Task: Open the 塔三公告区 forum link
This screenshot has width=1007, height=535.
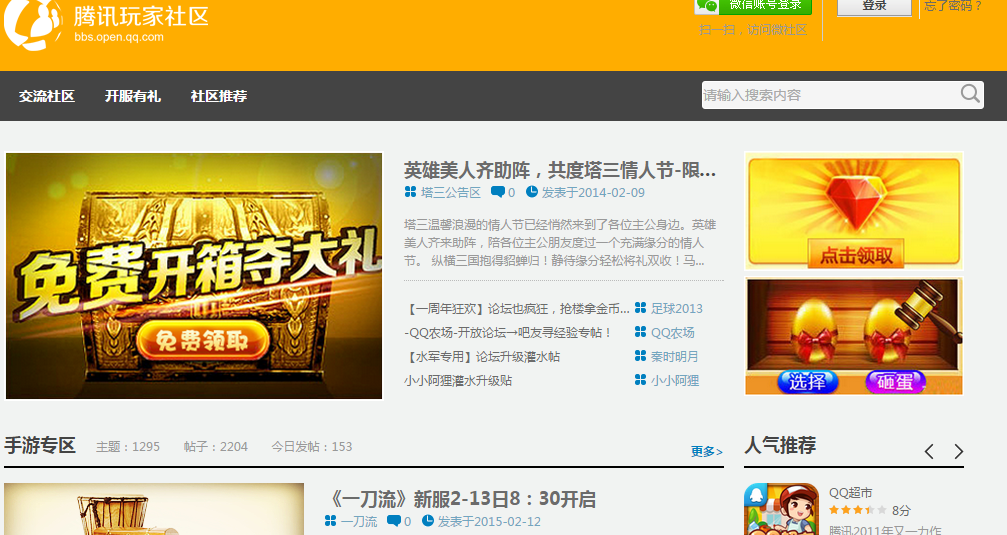Action: [x=450, y=192]
